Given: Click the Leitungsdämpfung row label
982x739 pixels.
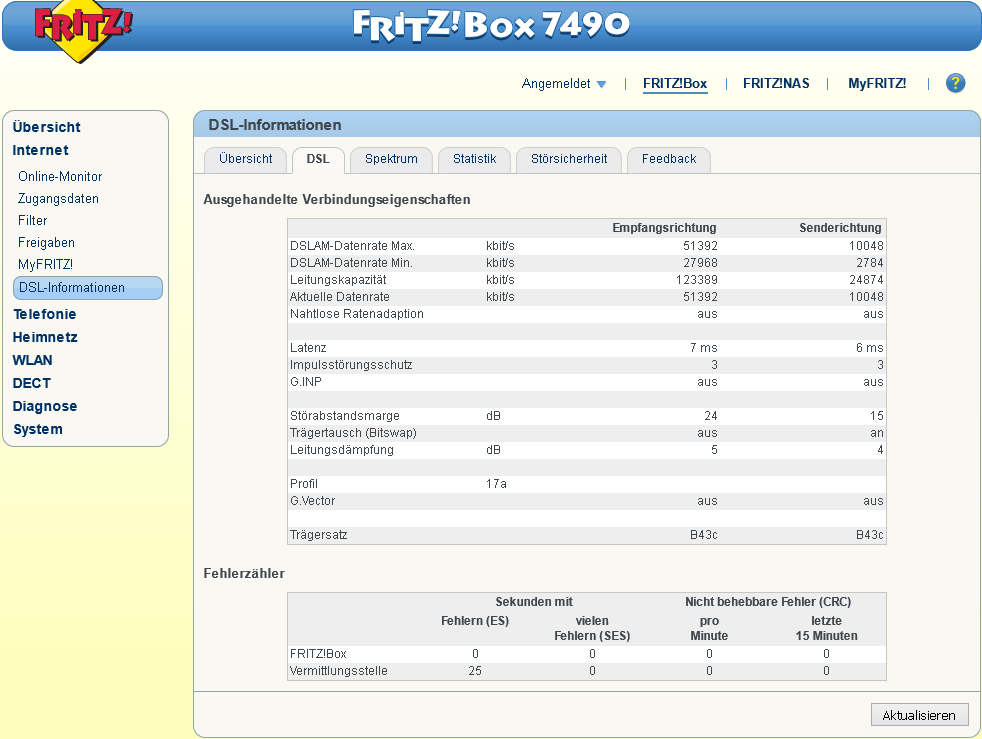Looking at the screenshot, I should (x=341, y=450).
